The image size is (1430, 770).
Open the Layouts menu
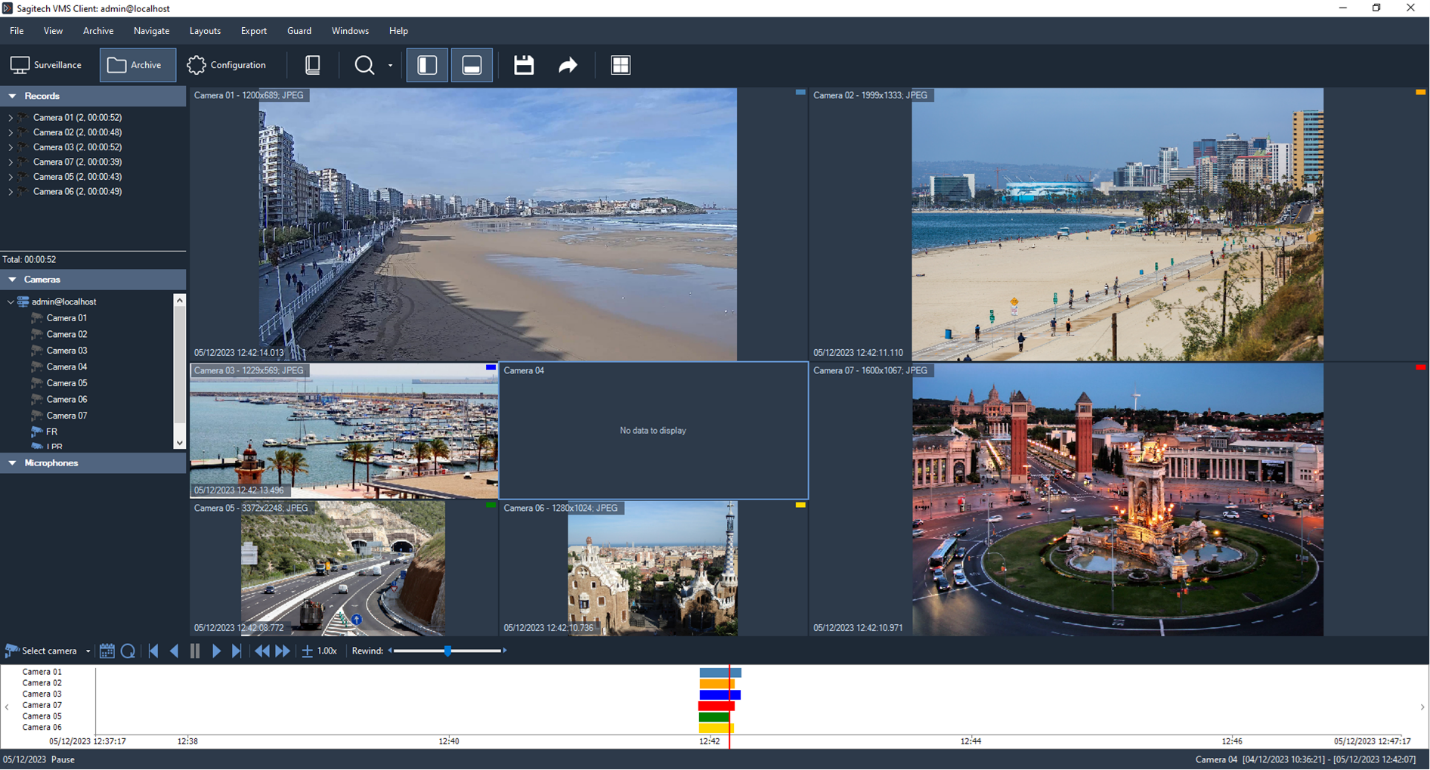[205, 31]
